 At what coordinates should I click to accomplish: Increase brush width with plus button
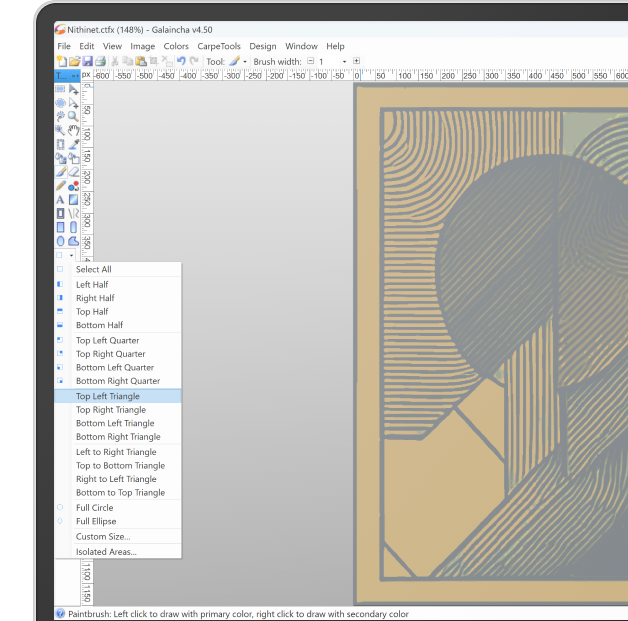[x=355, y=61]
